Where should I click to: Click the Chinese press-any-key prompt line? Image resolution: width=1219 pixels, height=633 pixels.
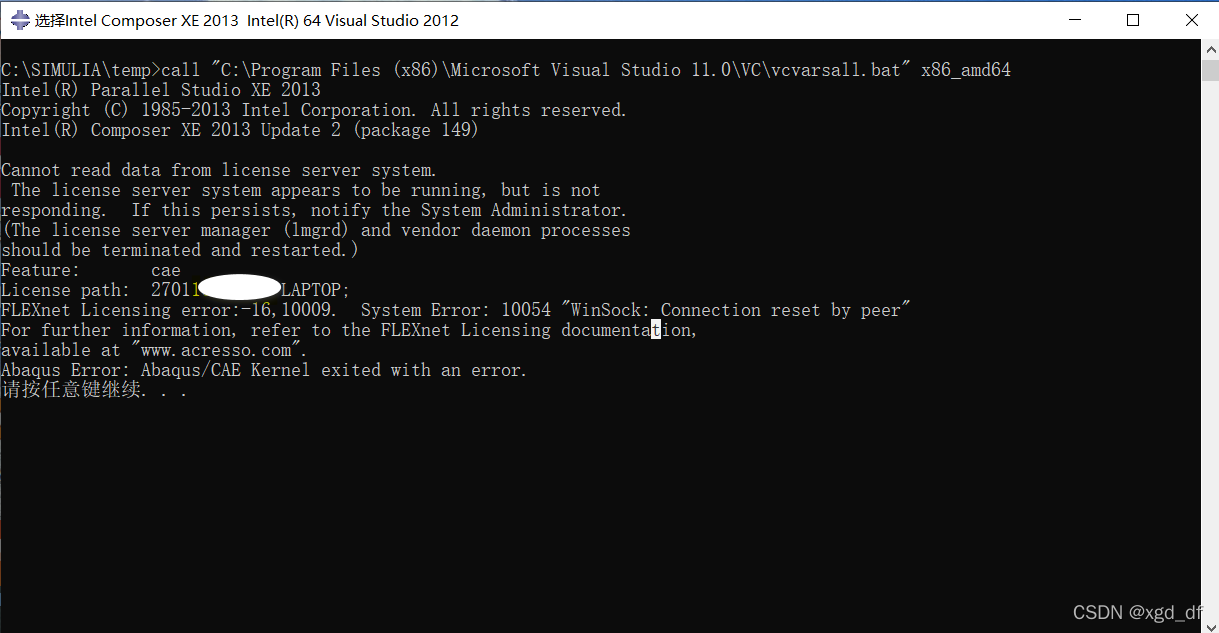coord(94,390)
